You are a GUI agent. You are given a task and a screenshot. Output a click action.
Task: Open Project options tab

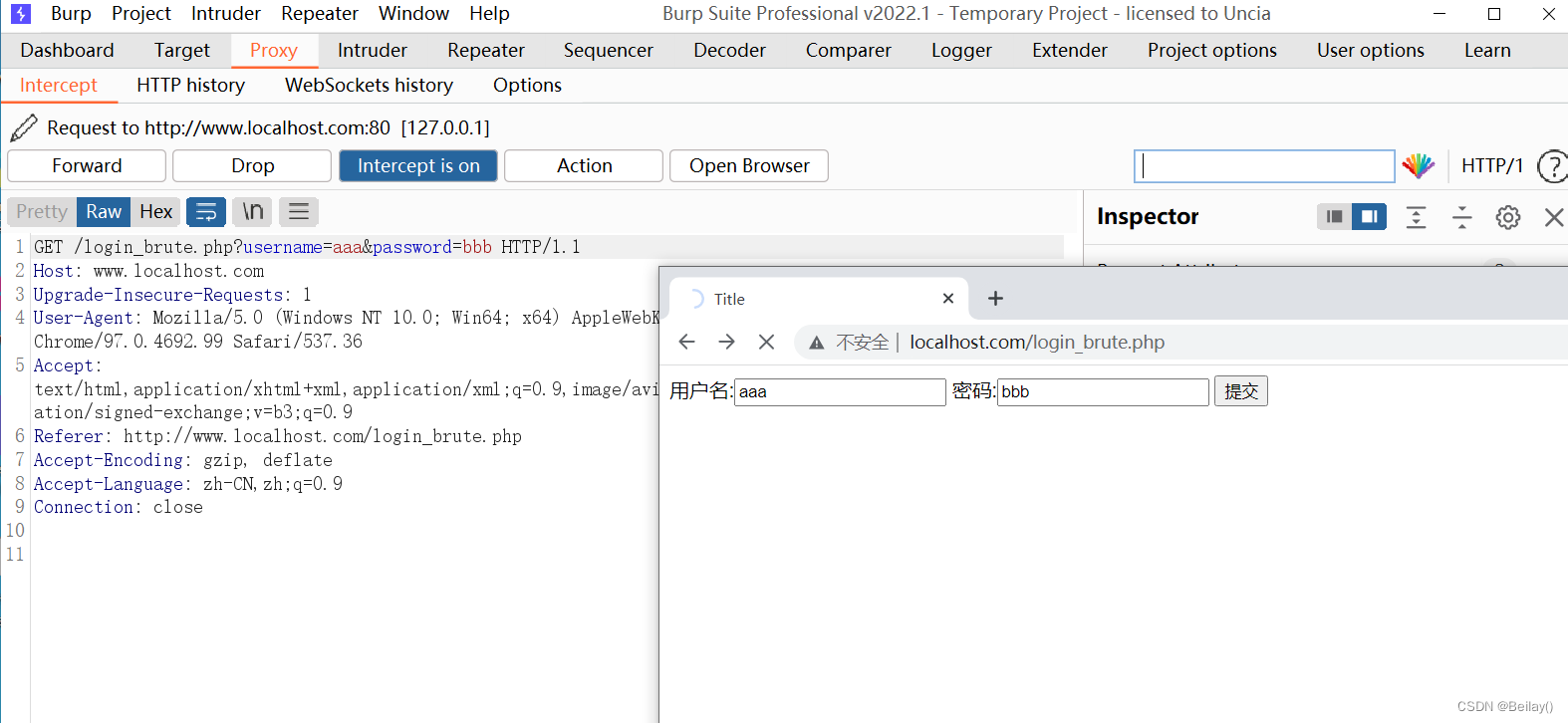[1212, 51]
